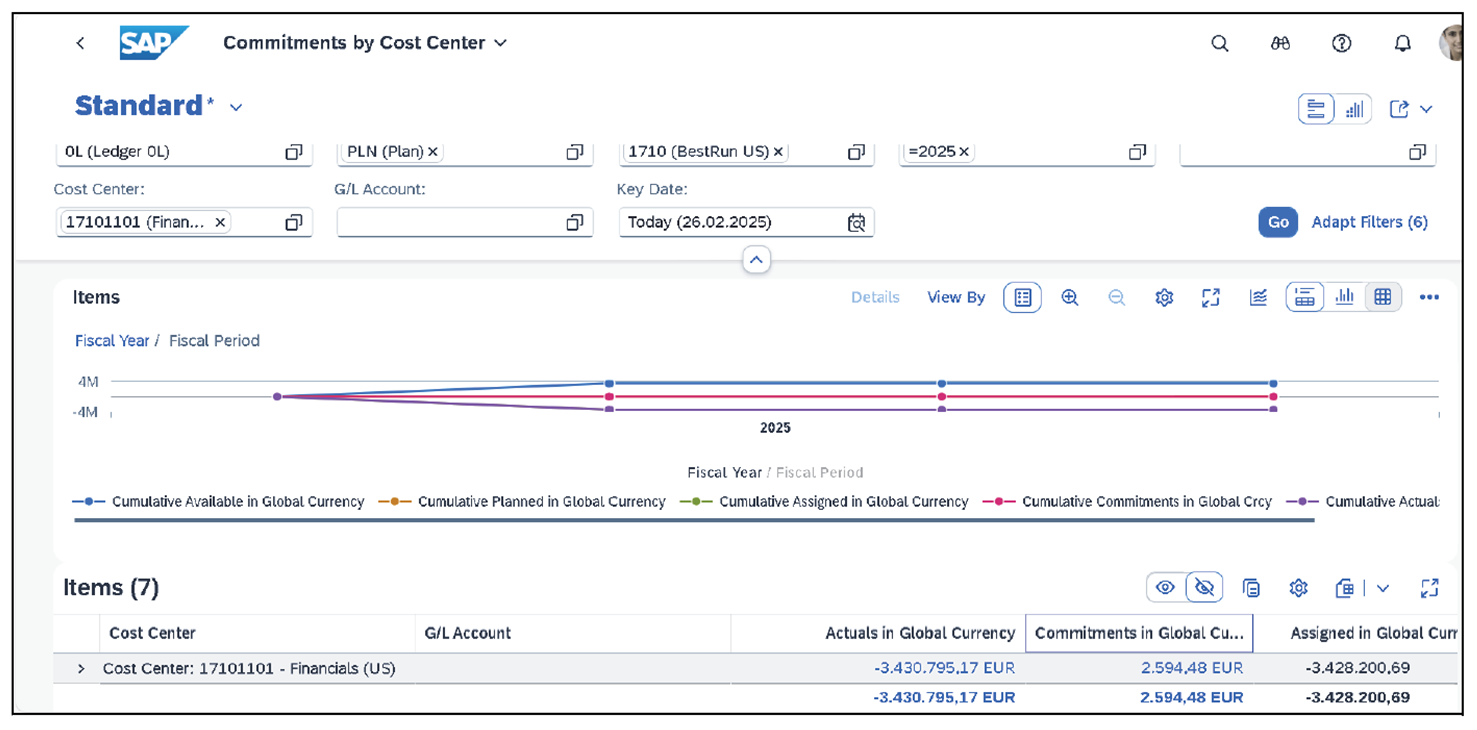1477x730 pixels.
Task: Click the Cumulative Commitments legend marker
Action: click(x=998, y=502)
